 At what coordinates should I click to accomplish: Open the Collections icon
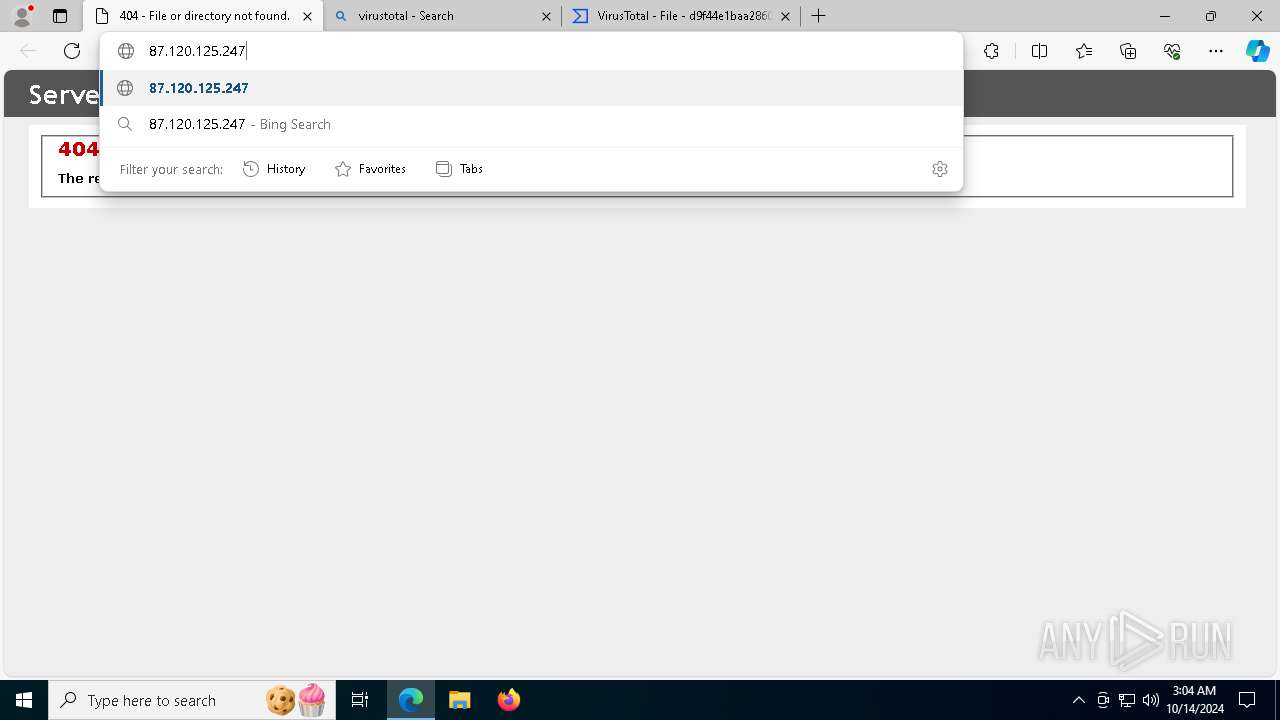point(1128,51)
